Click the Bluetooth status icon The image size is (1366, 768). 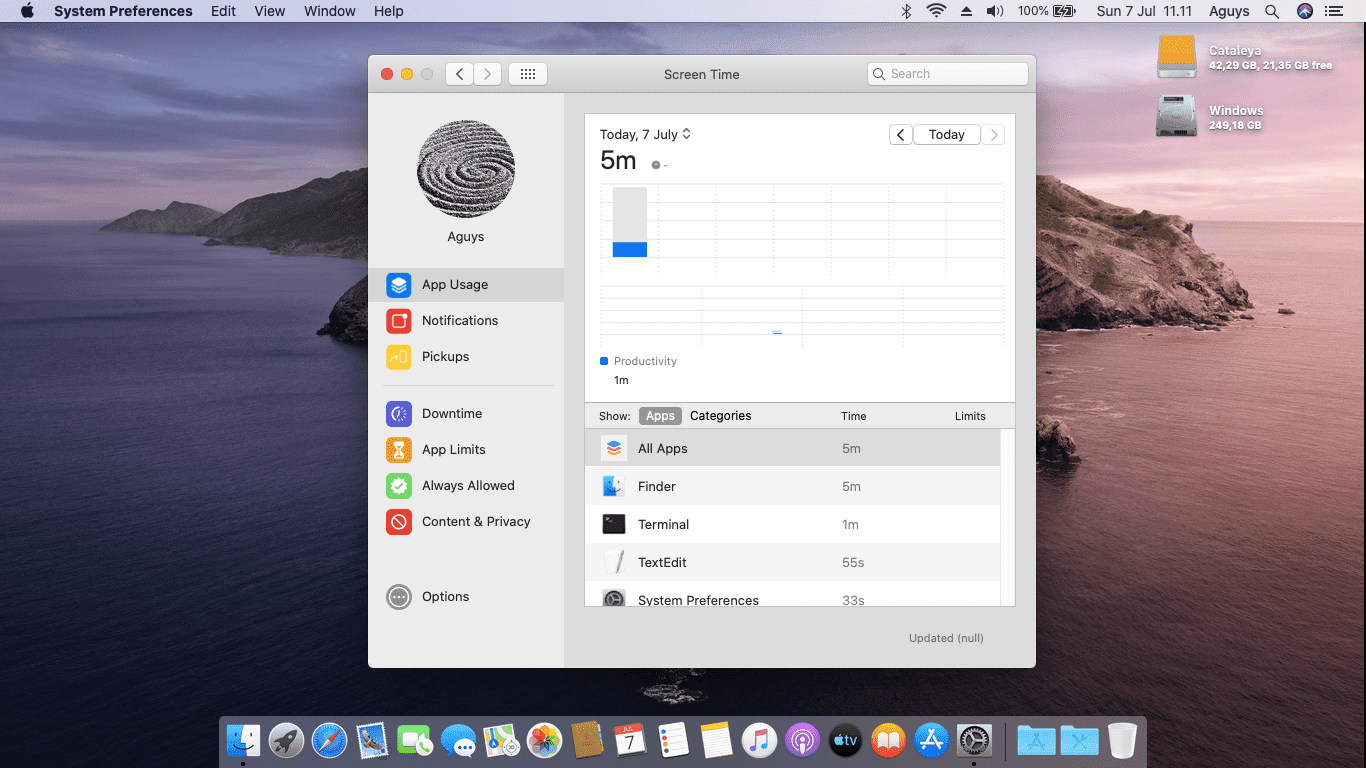click(x=907, y=11)
